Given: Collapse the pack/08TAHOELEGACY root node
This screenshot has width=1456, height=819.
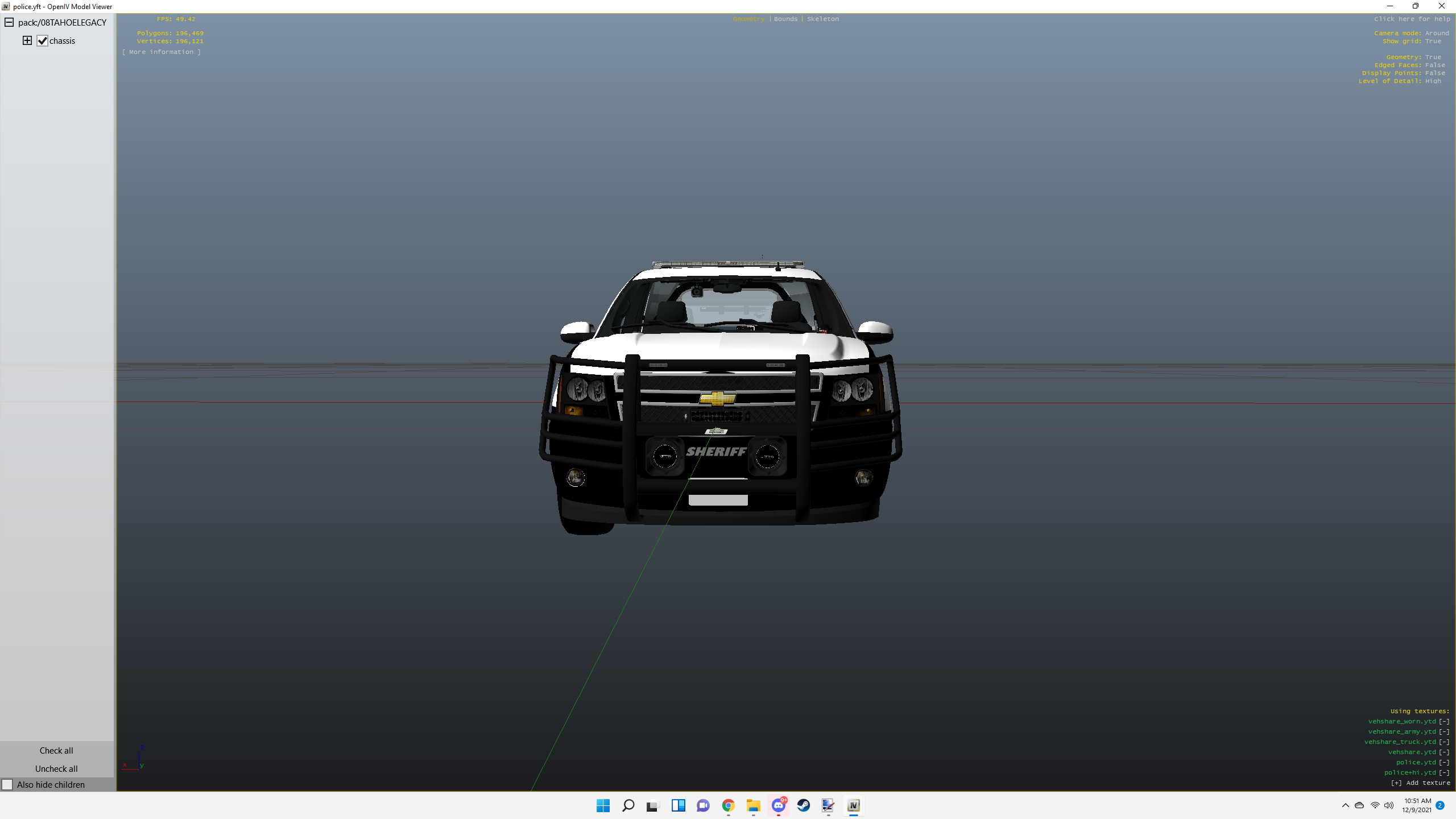Looking at the screenshot, I should [x=9, y=22].
